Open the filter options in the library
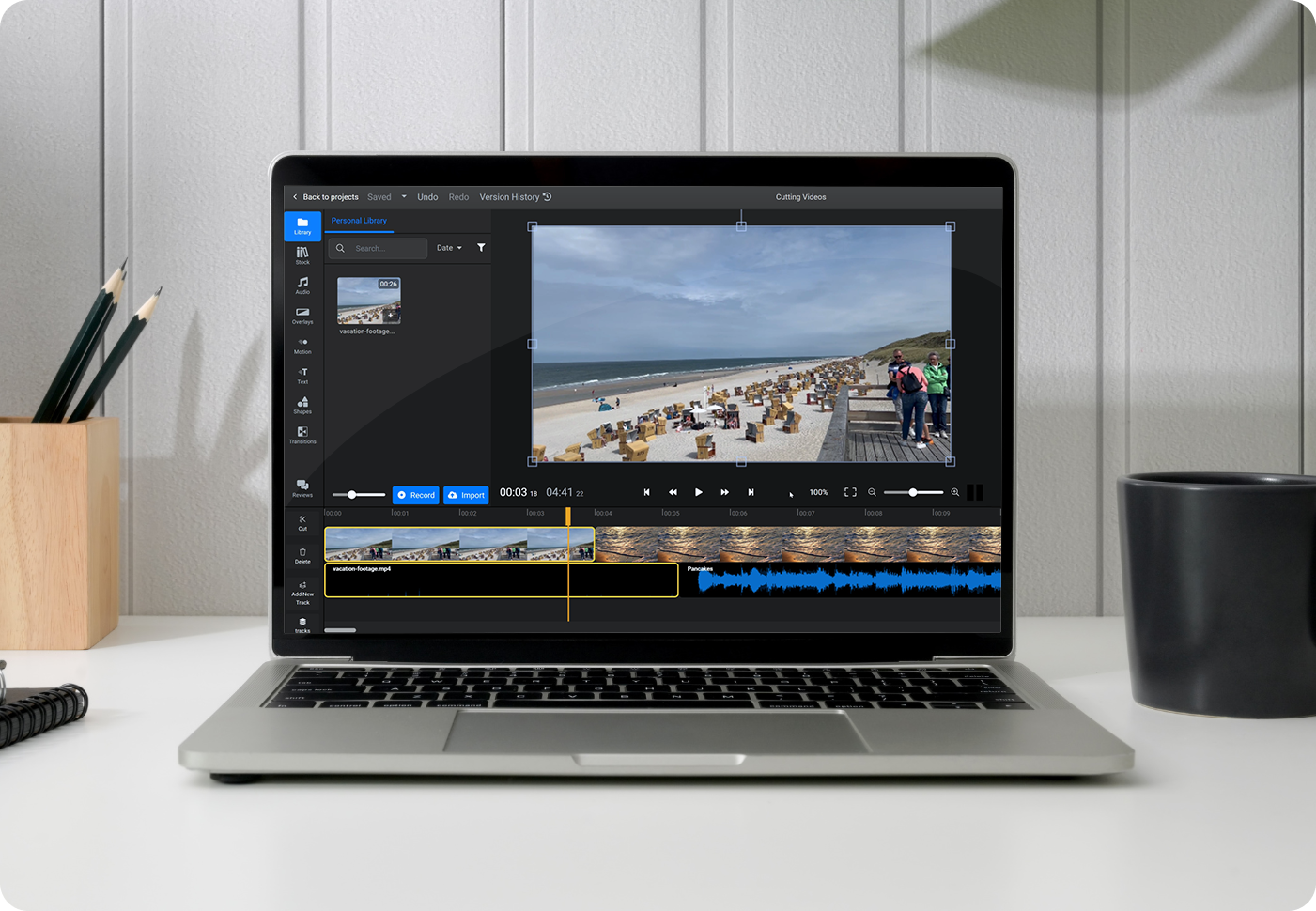This screenshot has width=1316, height=911. click(482, 247)
